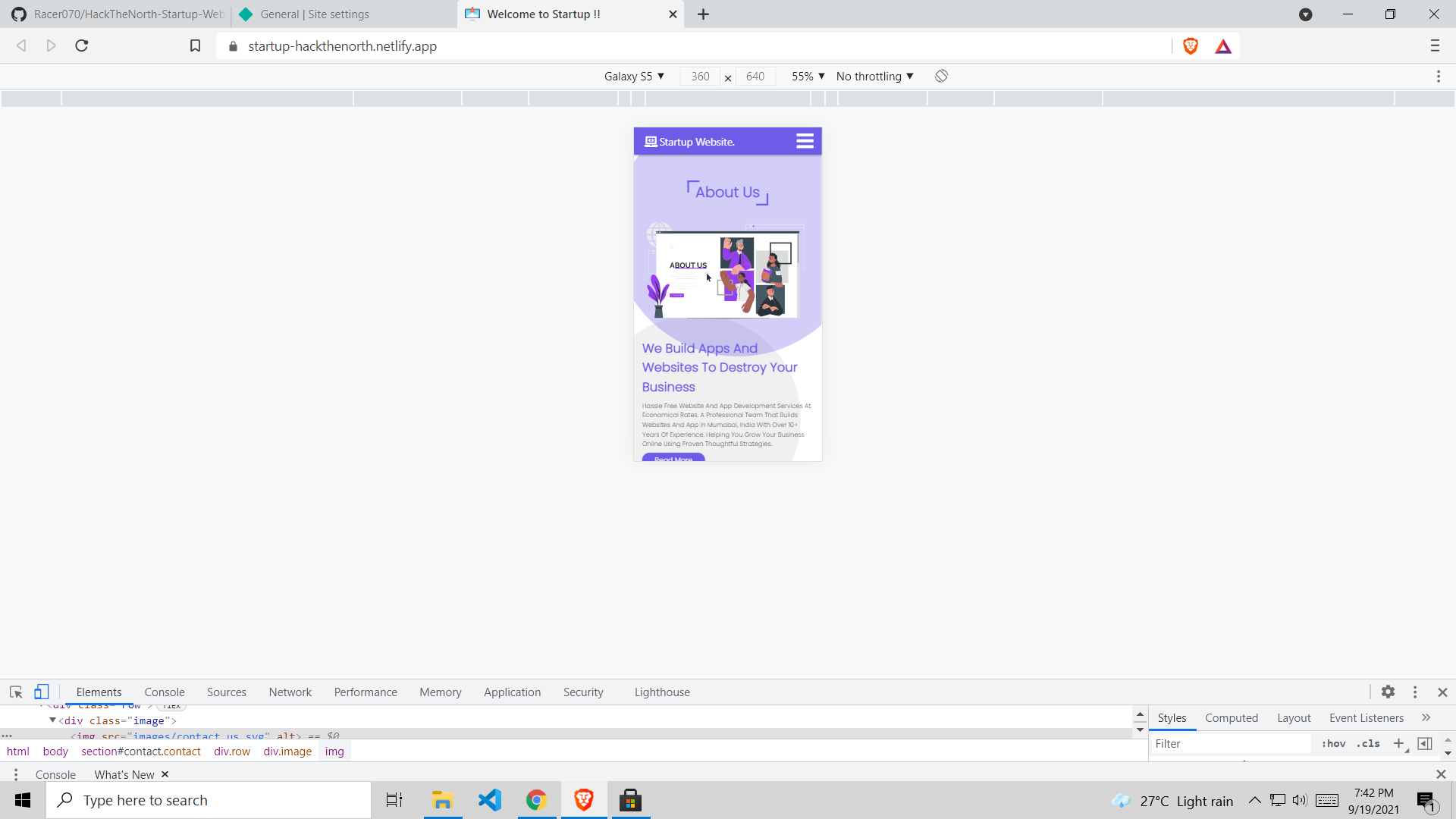Click the Brave Rewards triangle icon
The image size is (1456, 819).
click(1223, 47)
